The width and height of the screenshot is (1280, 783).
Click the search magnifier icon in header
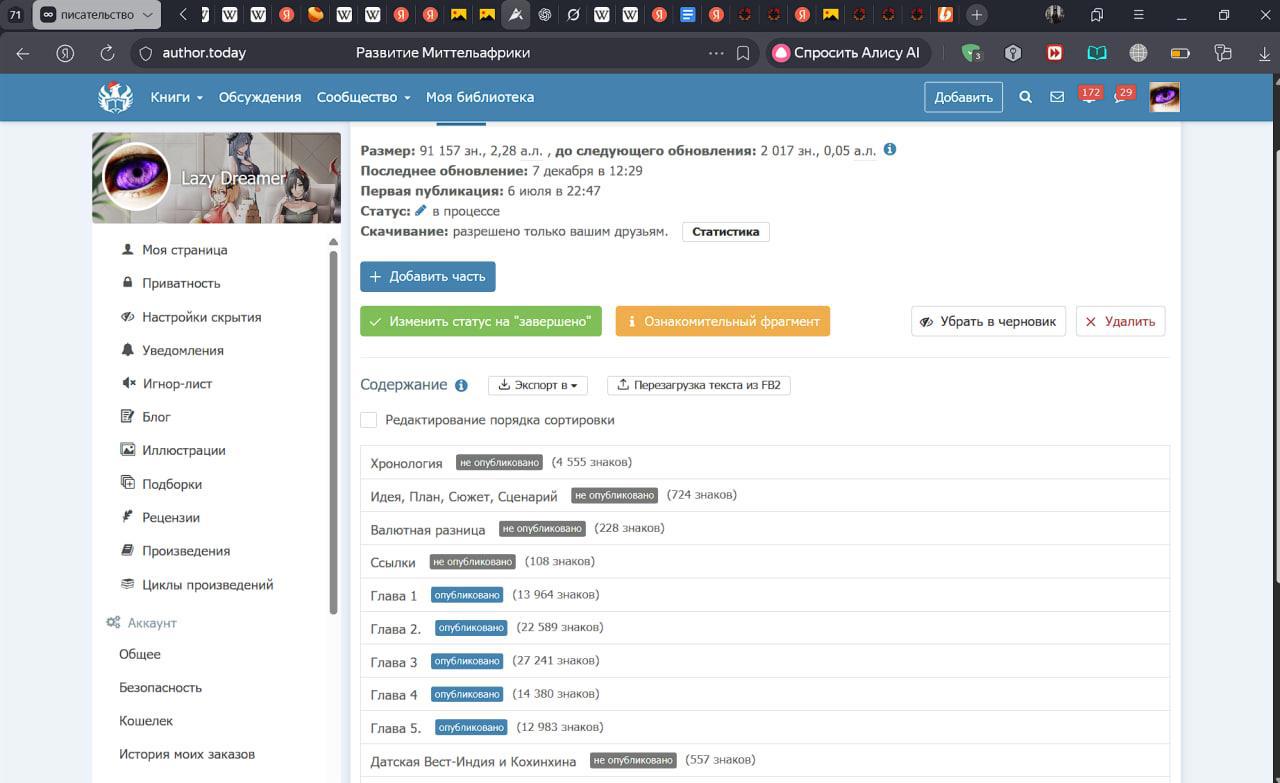click(x=1025, y=97)
